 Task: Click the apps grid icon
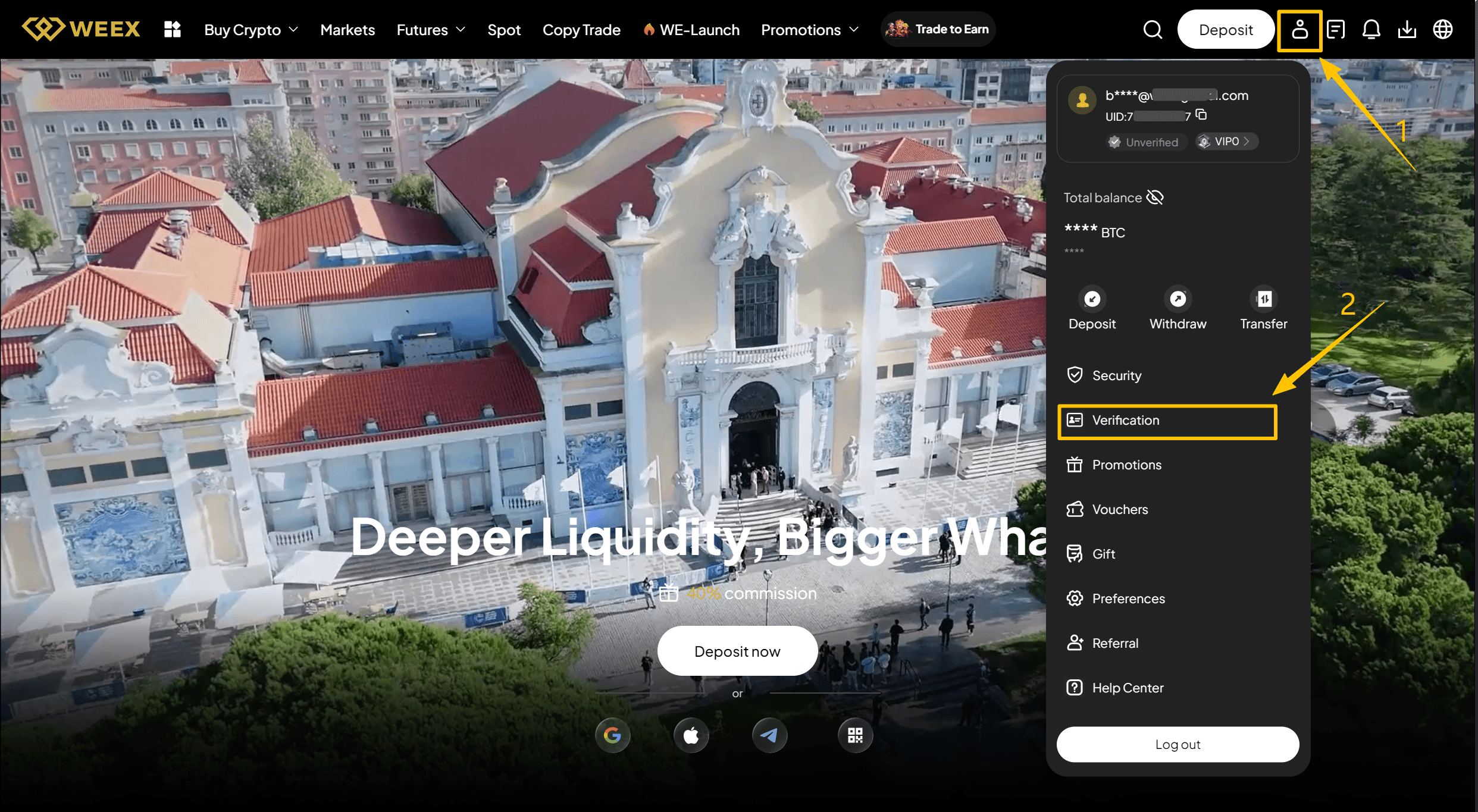coord(172,29)
